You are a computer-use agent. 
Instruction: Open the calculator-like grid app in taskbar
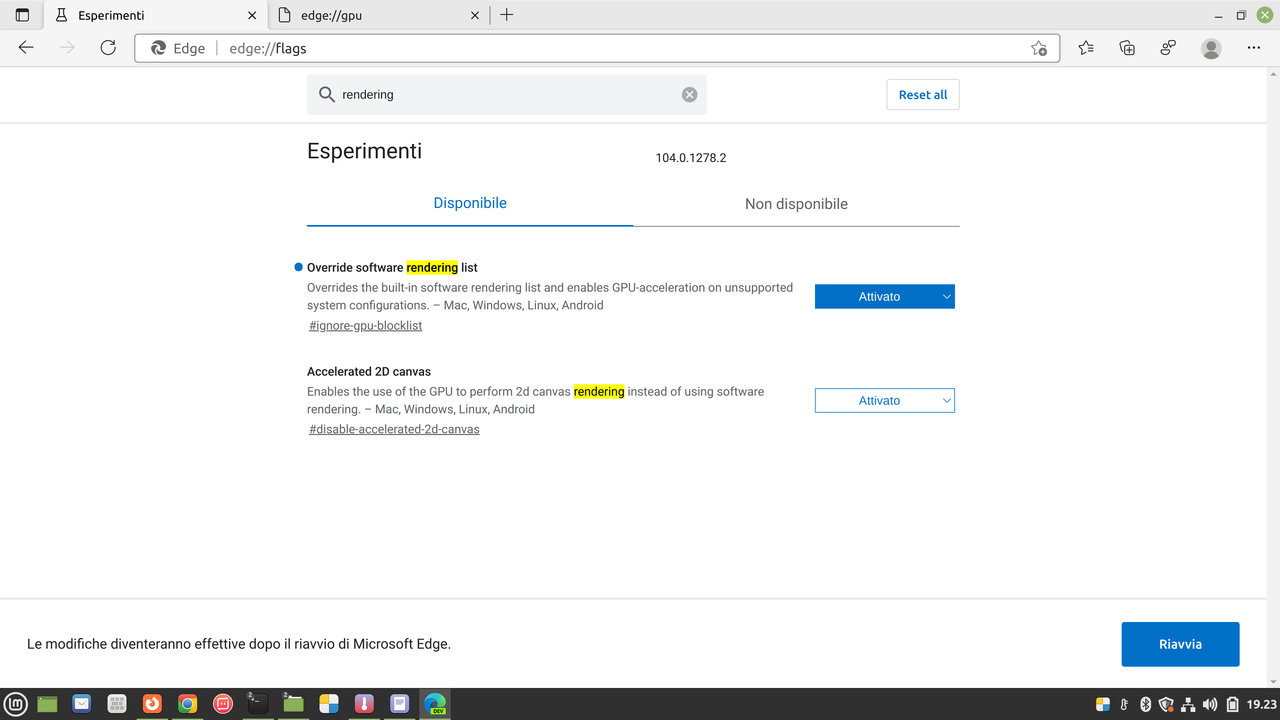[117, 704]
